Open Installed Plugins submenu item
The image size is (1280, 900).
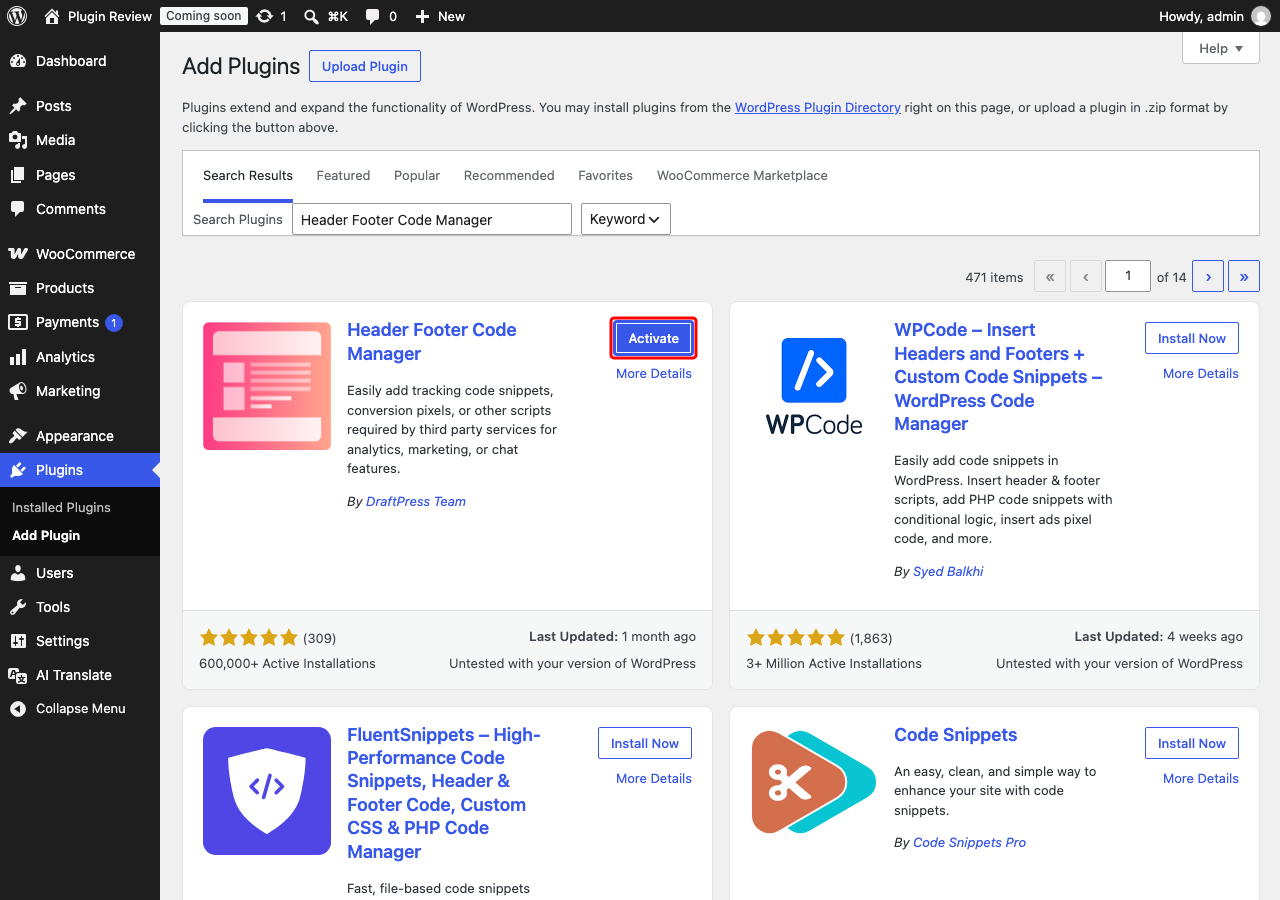click(61, 507)
